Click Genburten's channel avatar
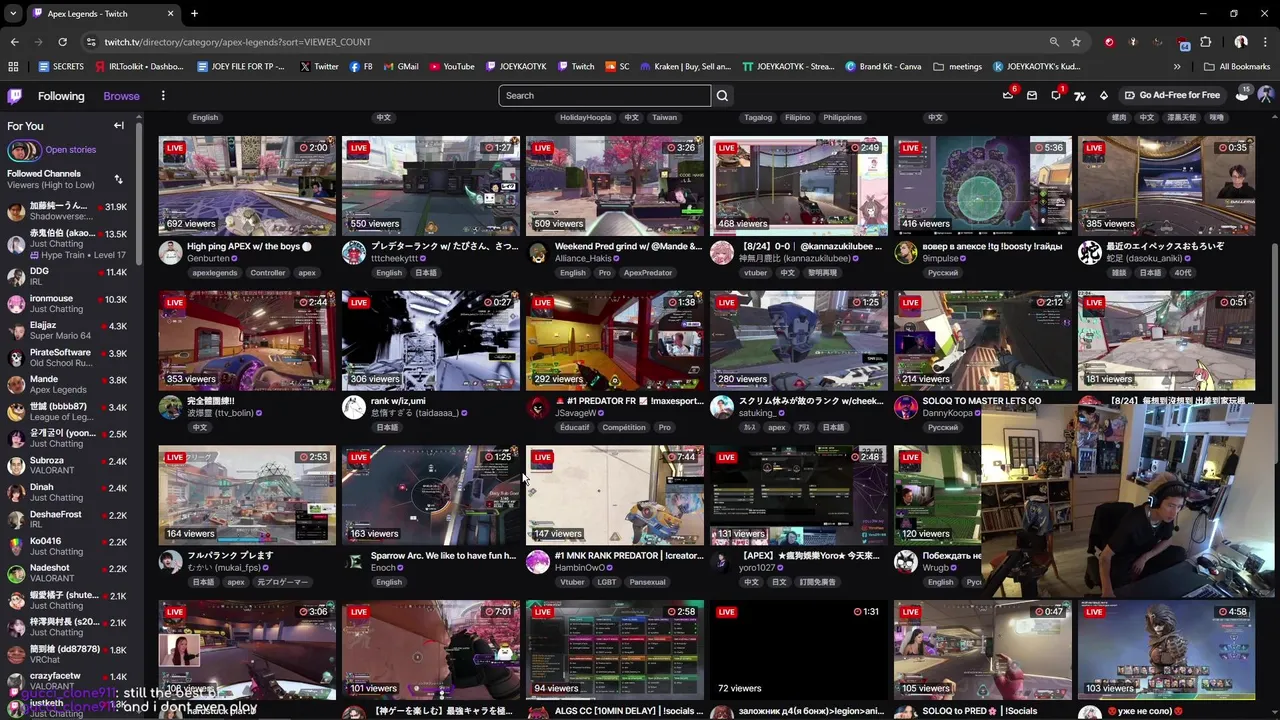 coord(170,253)
